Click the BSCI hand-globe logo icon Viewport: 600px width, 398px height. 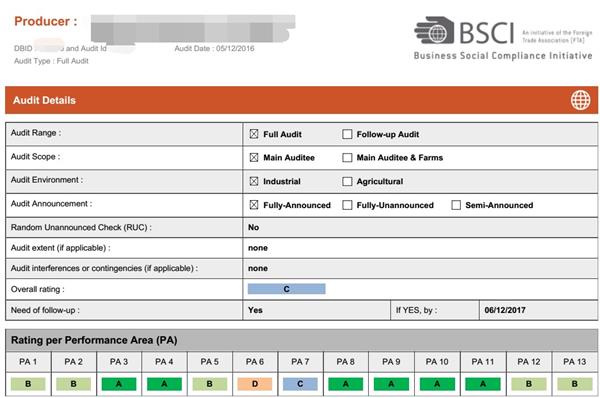(434, 30)
